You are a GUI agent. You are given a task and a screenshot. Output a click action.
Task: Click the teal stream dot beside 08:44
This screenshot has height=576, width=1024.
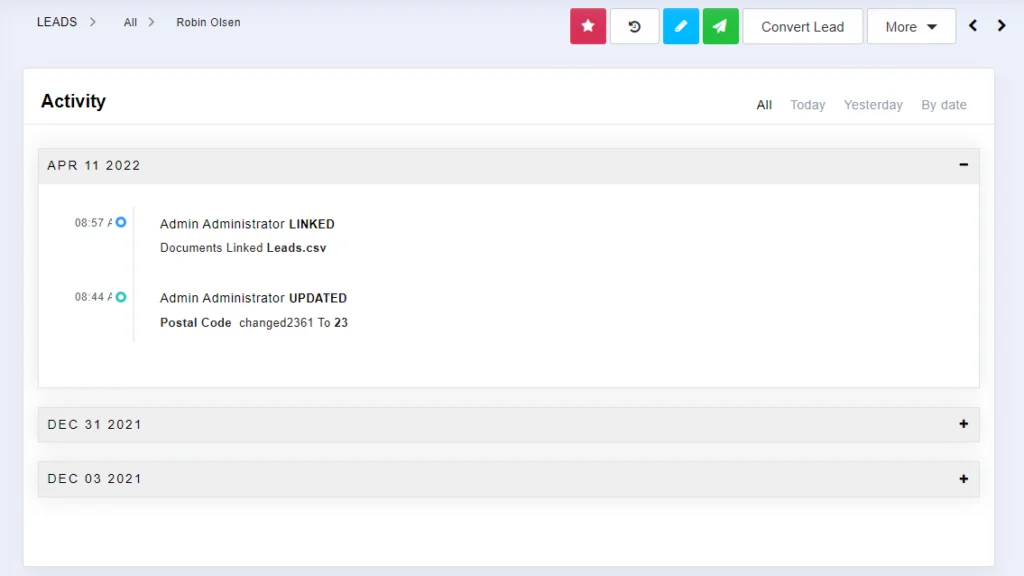coord(120,297)
